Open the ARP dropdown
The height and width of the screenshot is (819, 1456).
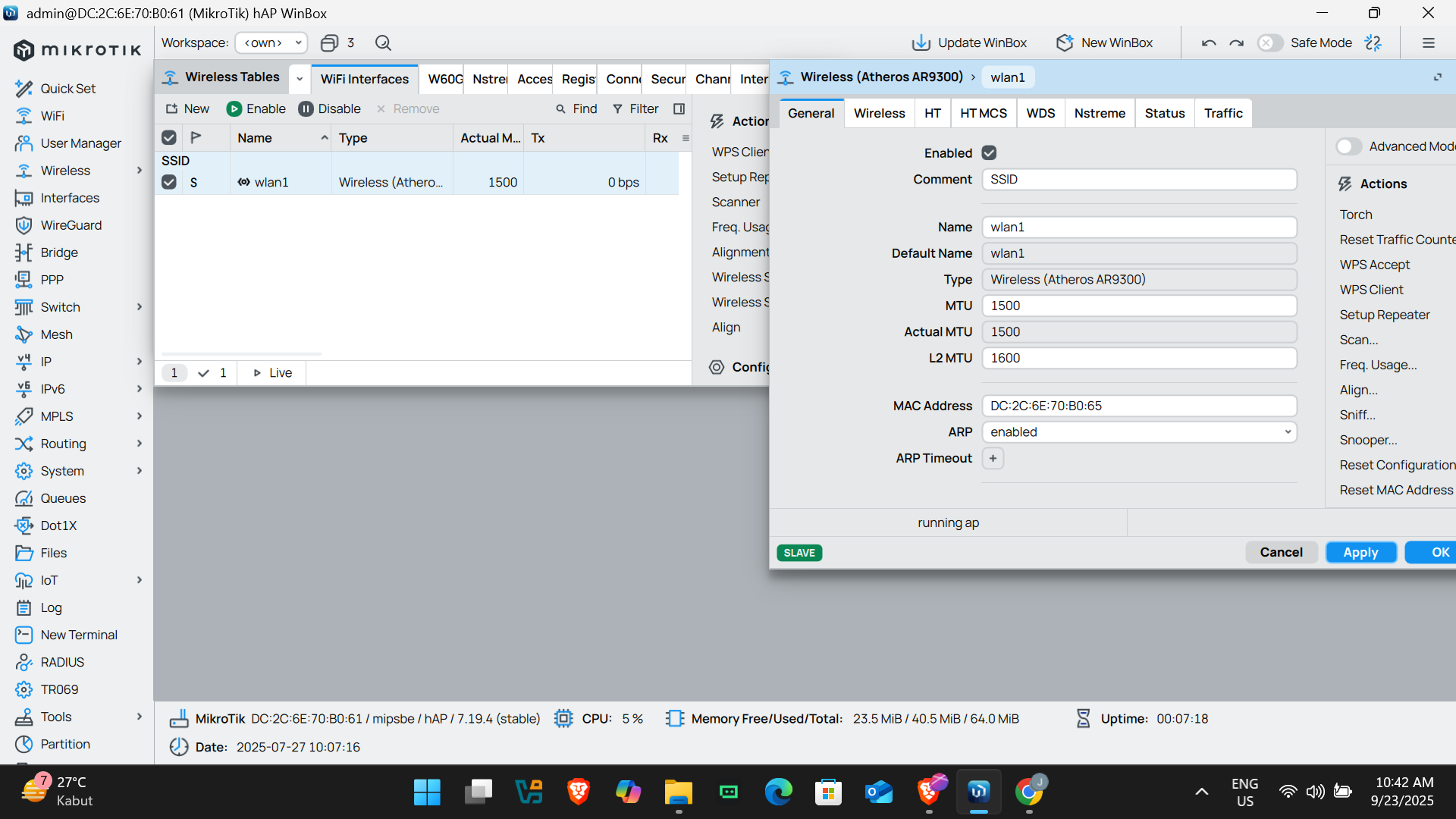point(1139,431)
